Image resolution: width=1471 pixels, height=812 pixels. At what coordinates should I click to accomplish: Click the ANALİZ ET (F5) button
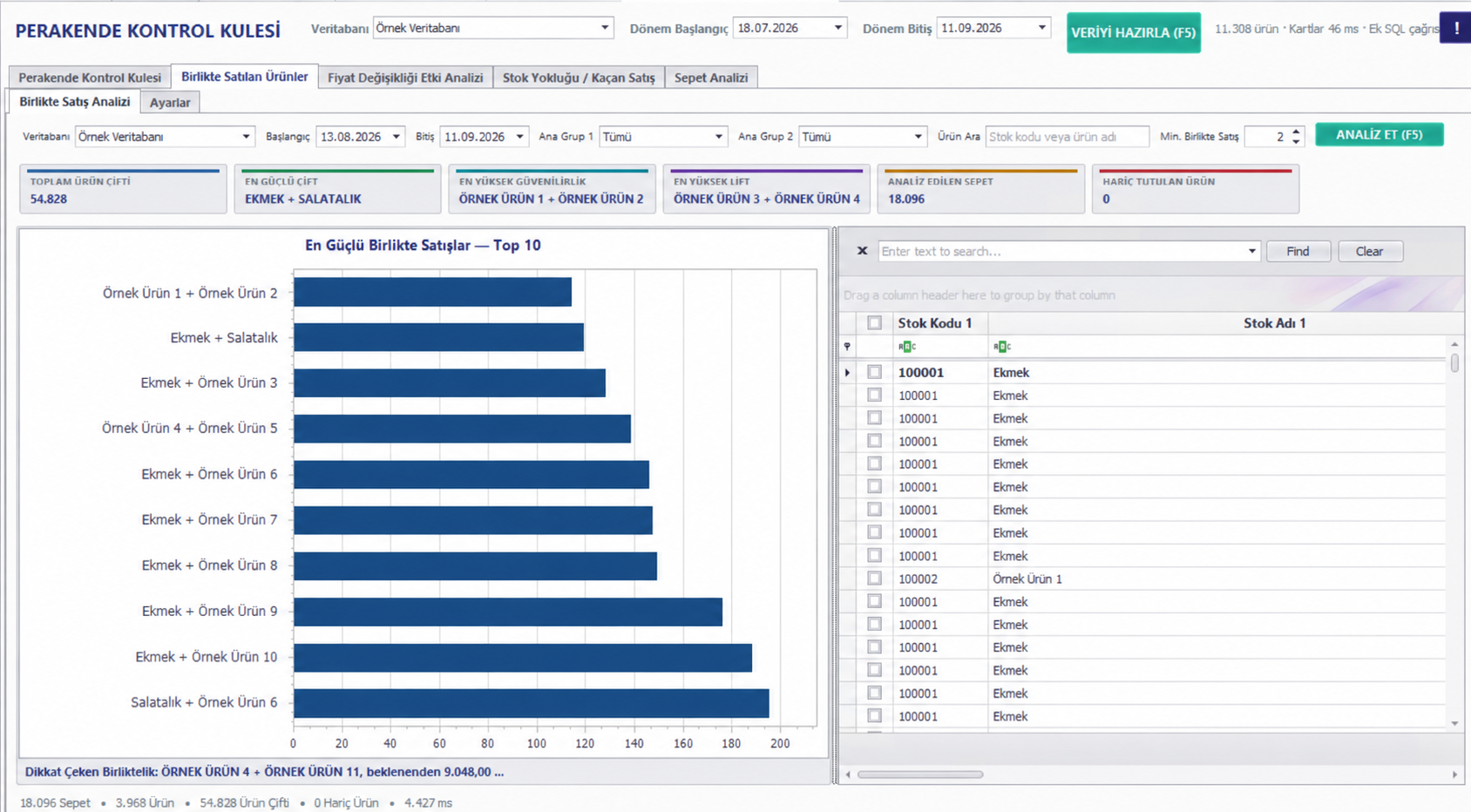pyautogui.click(x=1379, y=135)
